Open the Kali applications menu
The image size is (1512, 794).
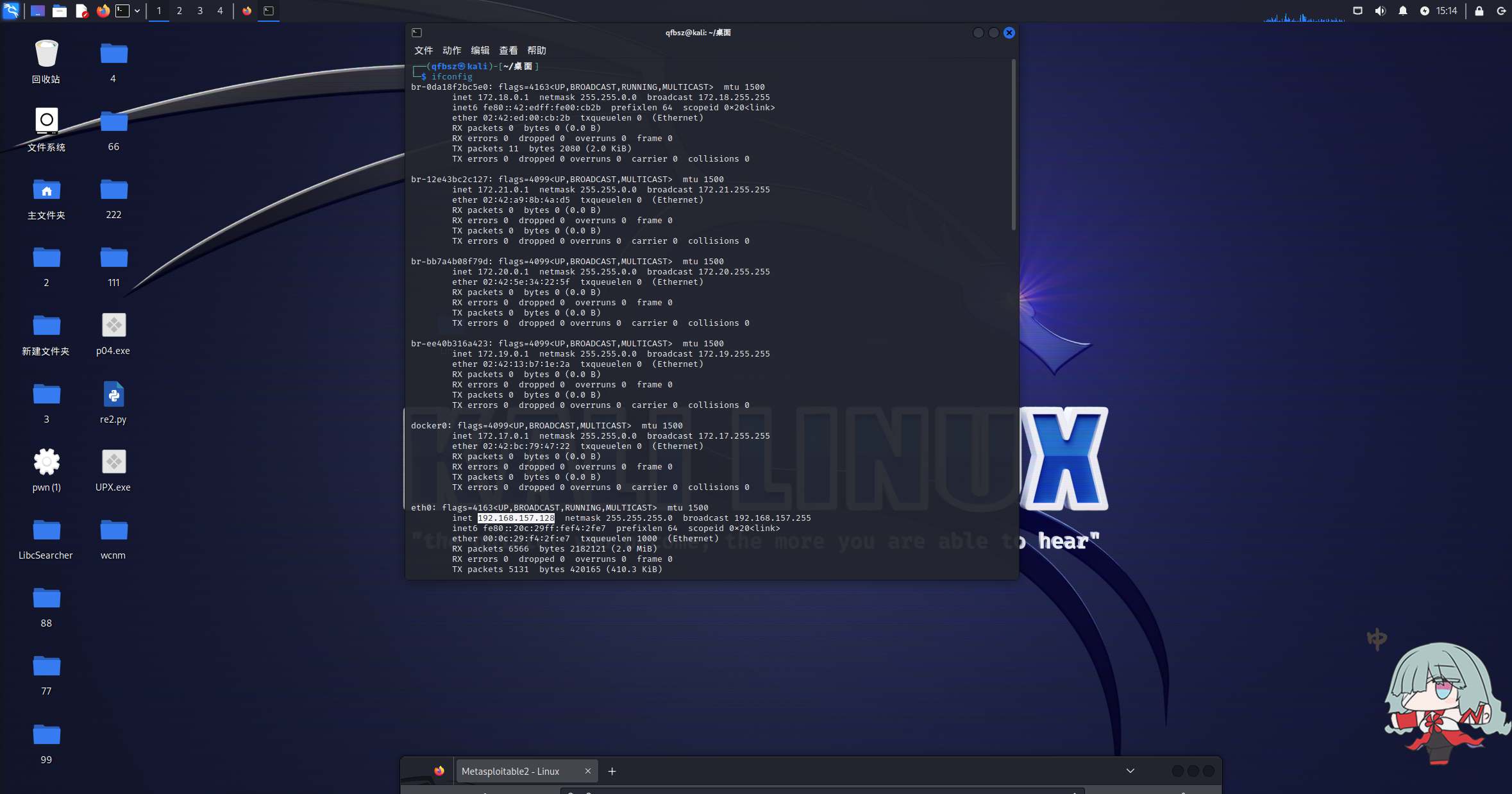click(11, 10)
